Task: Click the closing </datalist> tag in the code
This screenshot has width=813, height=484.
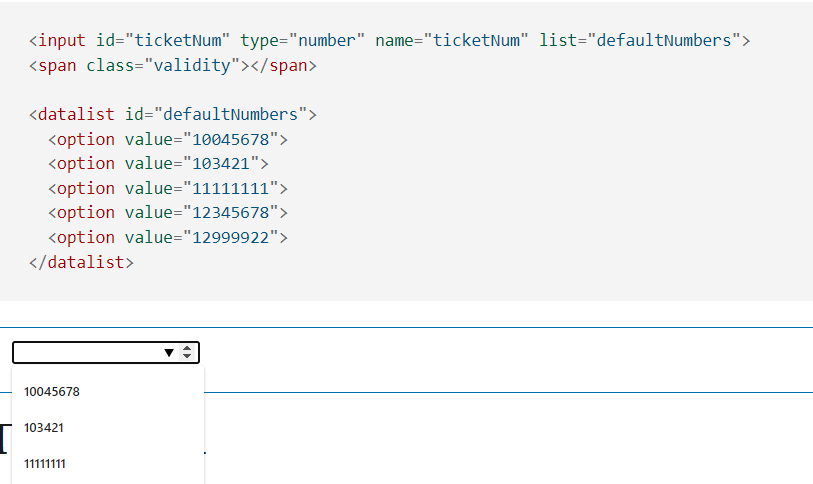Action: (x=81, y=262)
